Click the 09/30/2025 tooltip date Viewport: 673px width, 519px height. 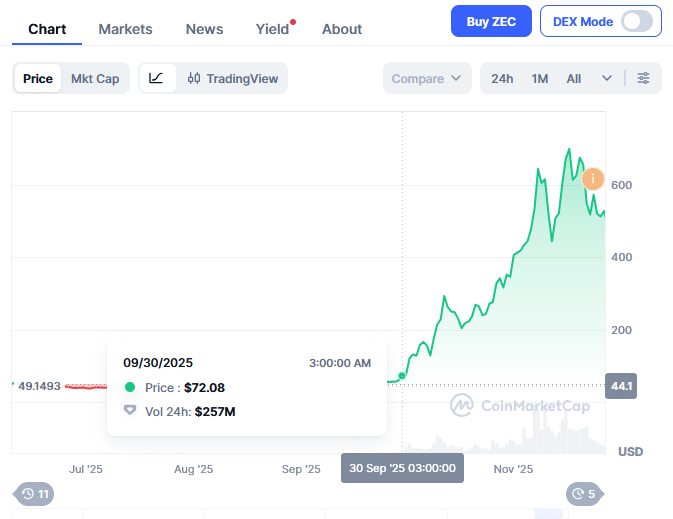pyautogui.click(x=158, y=363)
